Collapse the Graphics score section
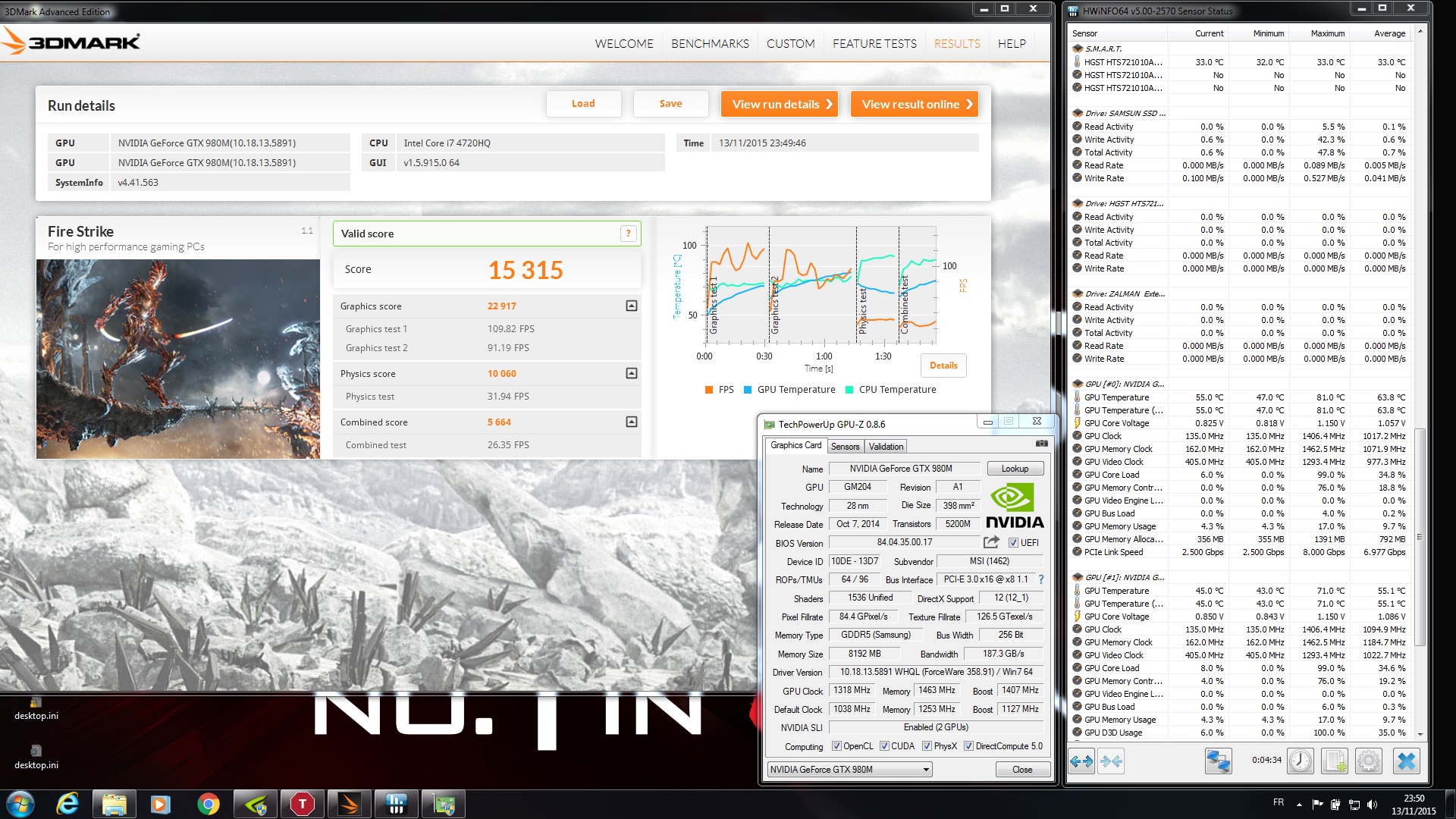Screen dimensions: 1456x819 [x=631, y=306]
